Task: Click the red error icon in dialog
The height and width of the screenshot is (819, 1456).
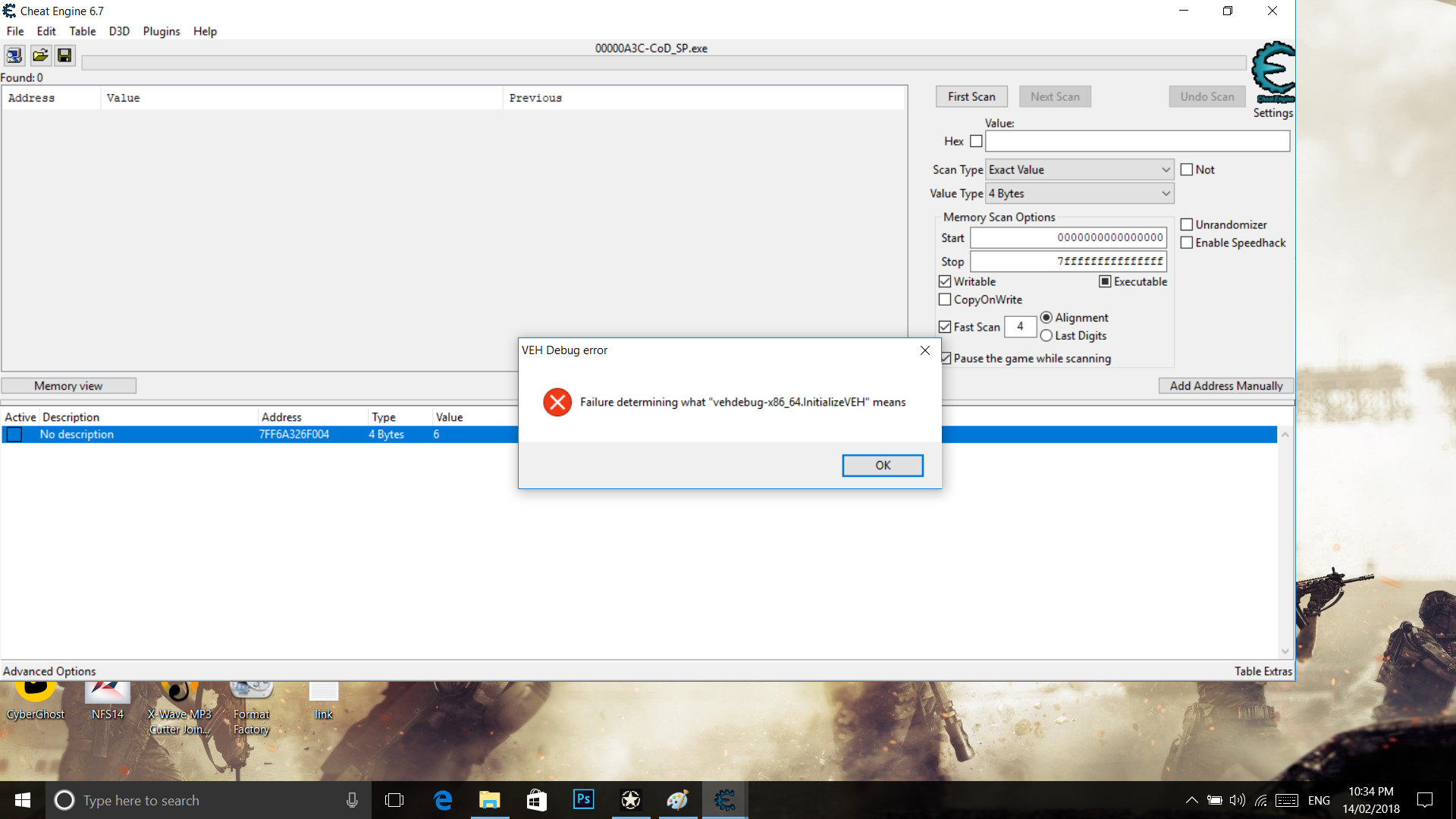Action: (557, 402)
